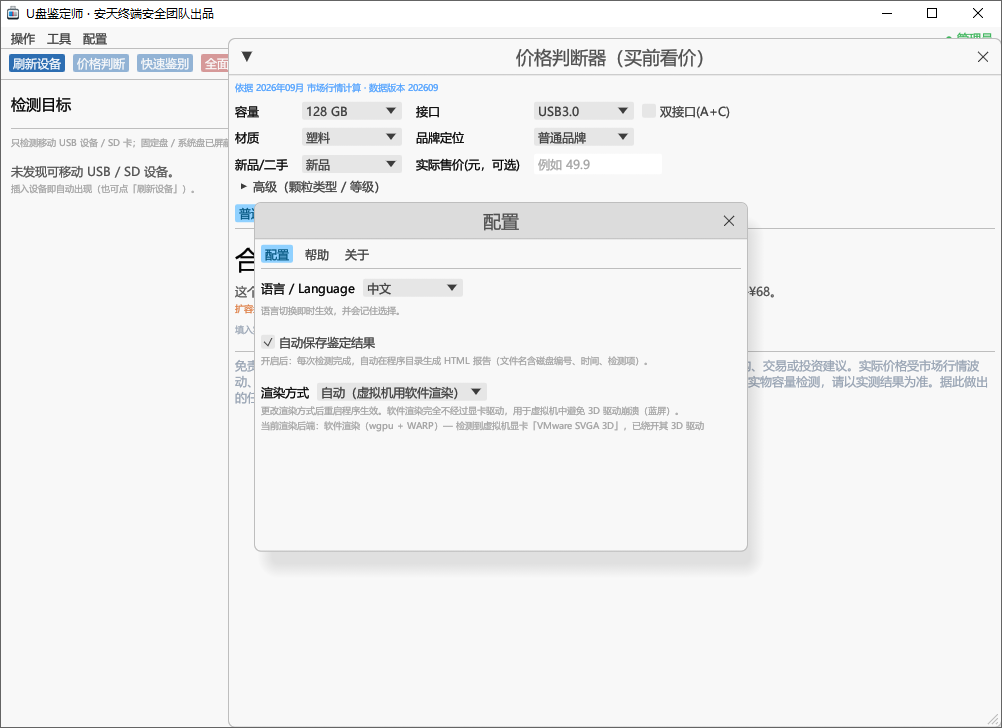
Task: Open the 品牌定位 普通品牌 dropdown
Action: [583, 137]
